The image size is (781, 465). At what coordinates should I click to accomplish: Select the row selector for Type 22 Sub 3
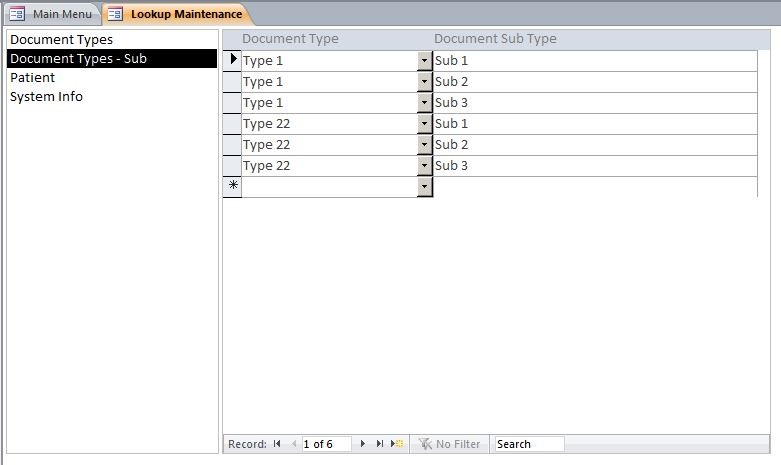coord(232,166)
